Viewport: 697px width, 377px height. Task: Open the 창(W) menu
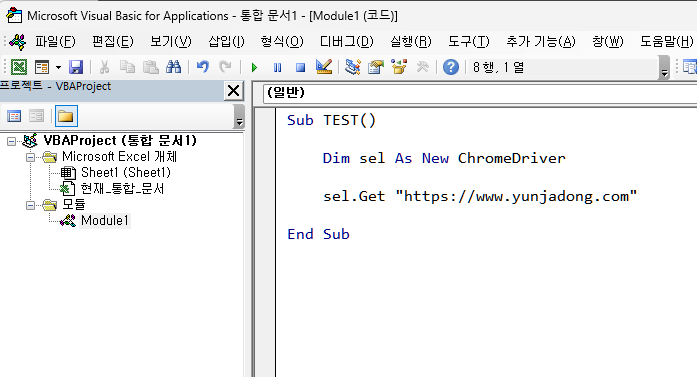[608, 41]
